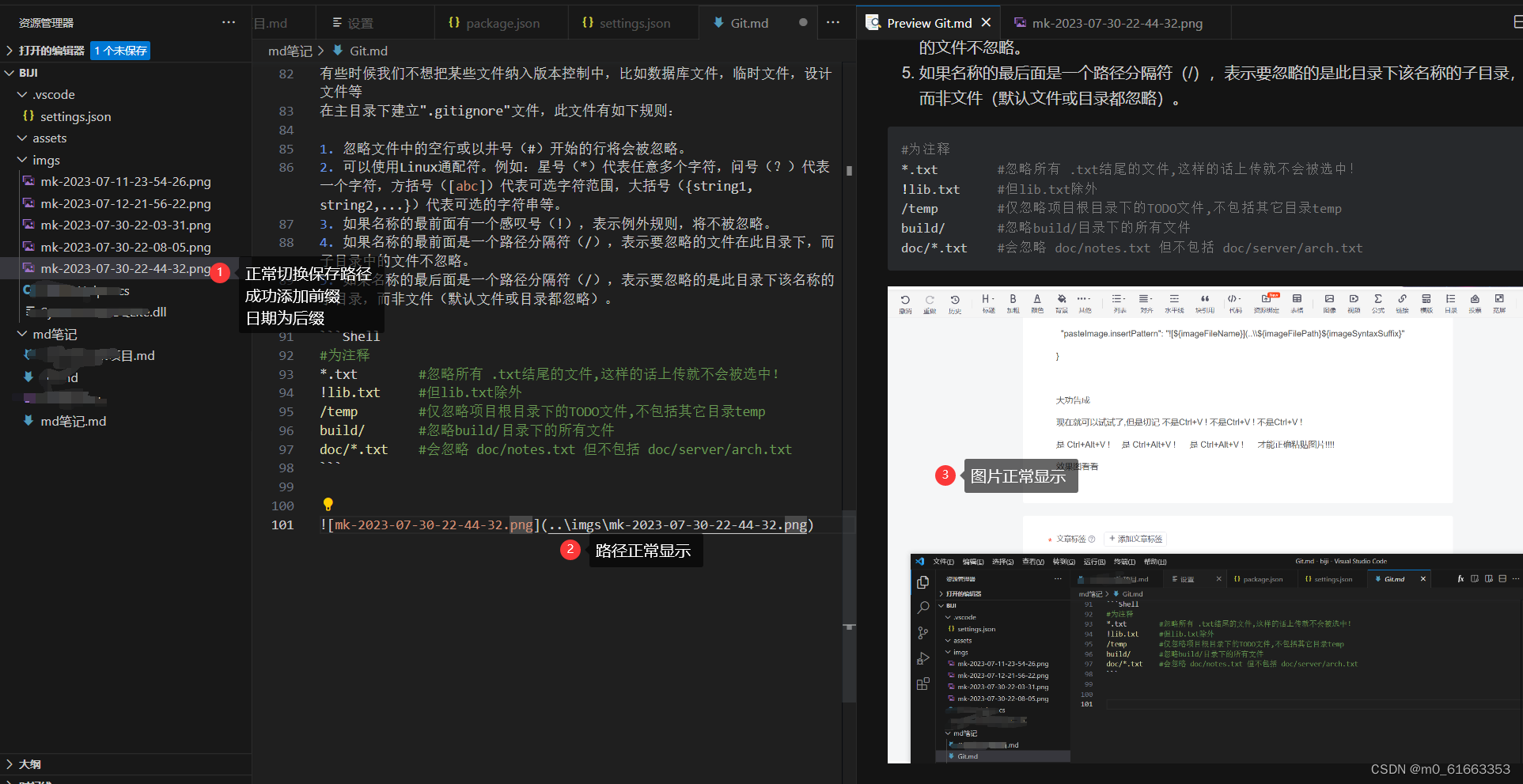Select the Preview Git.md tab

(x=929, y=23)
